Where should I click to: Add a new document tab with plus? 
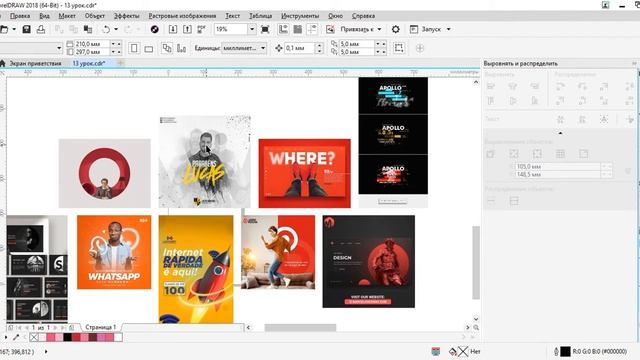coord(121,63)
